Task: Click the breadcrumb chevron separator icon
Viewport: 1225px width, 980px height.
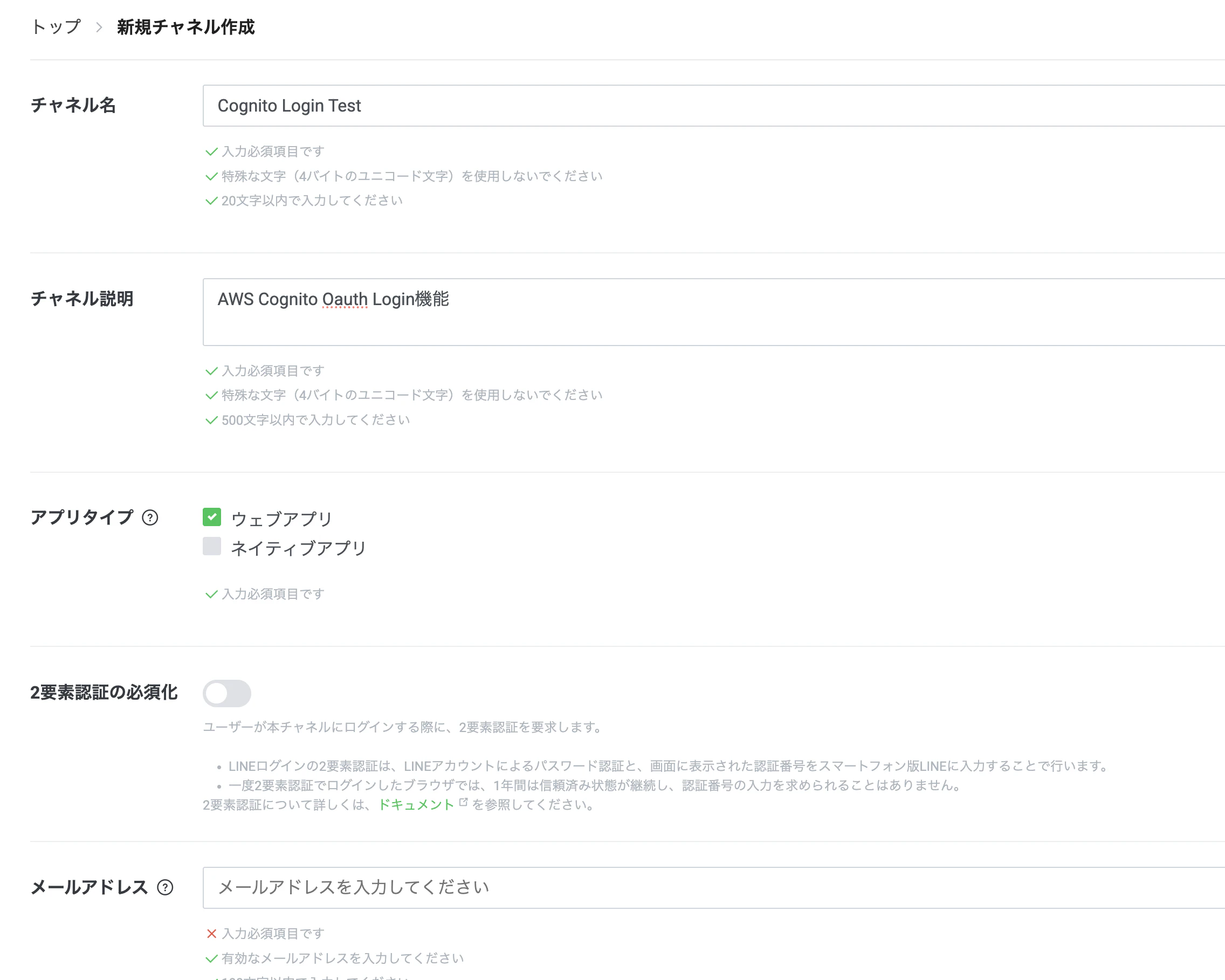Action: (99, 27)
